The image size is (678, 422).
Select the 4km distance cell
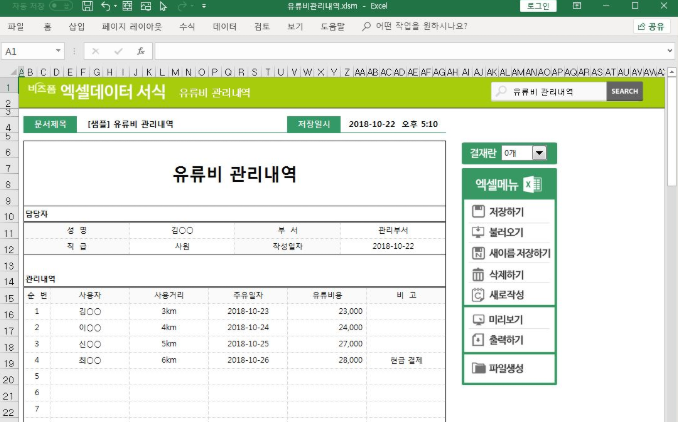(x=169, y=327)
